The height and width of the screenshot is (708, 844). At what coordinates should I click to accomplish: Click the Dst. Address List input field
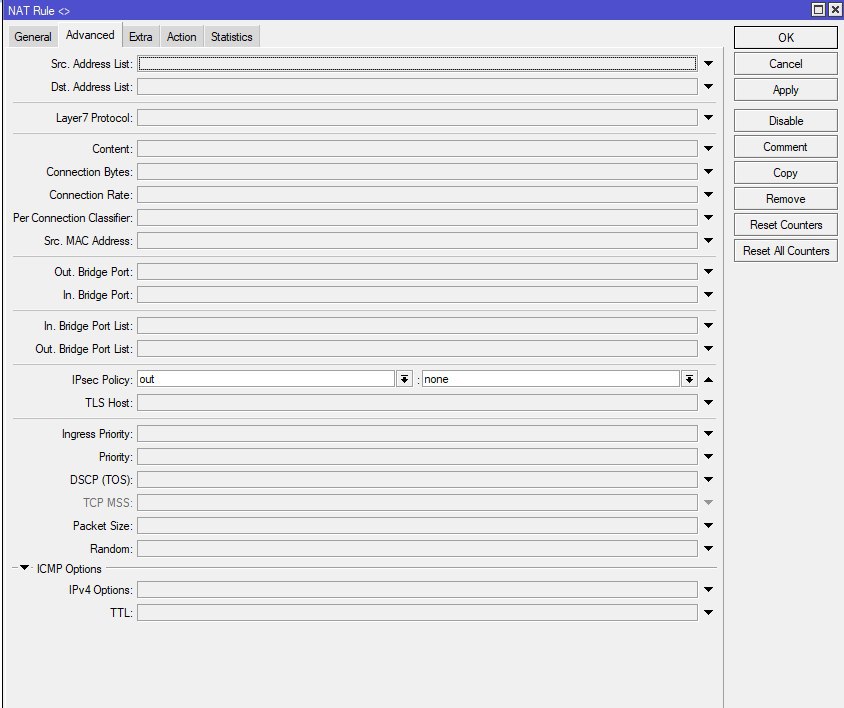click(x=417, y=87)
